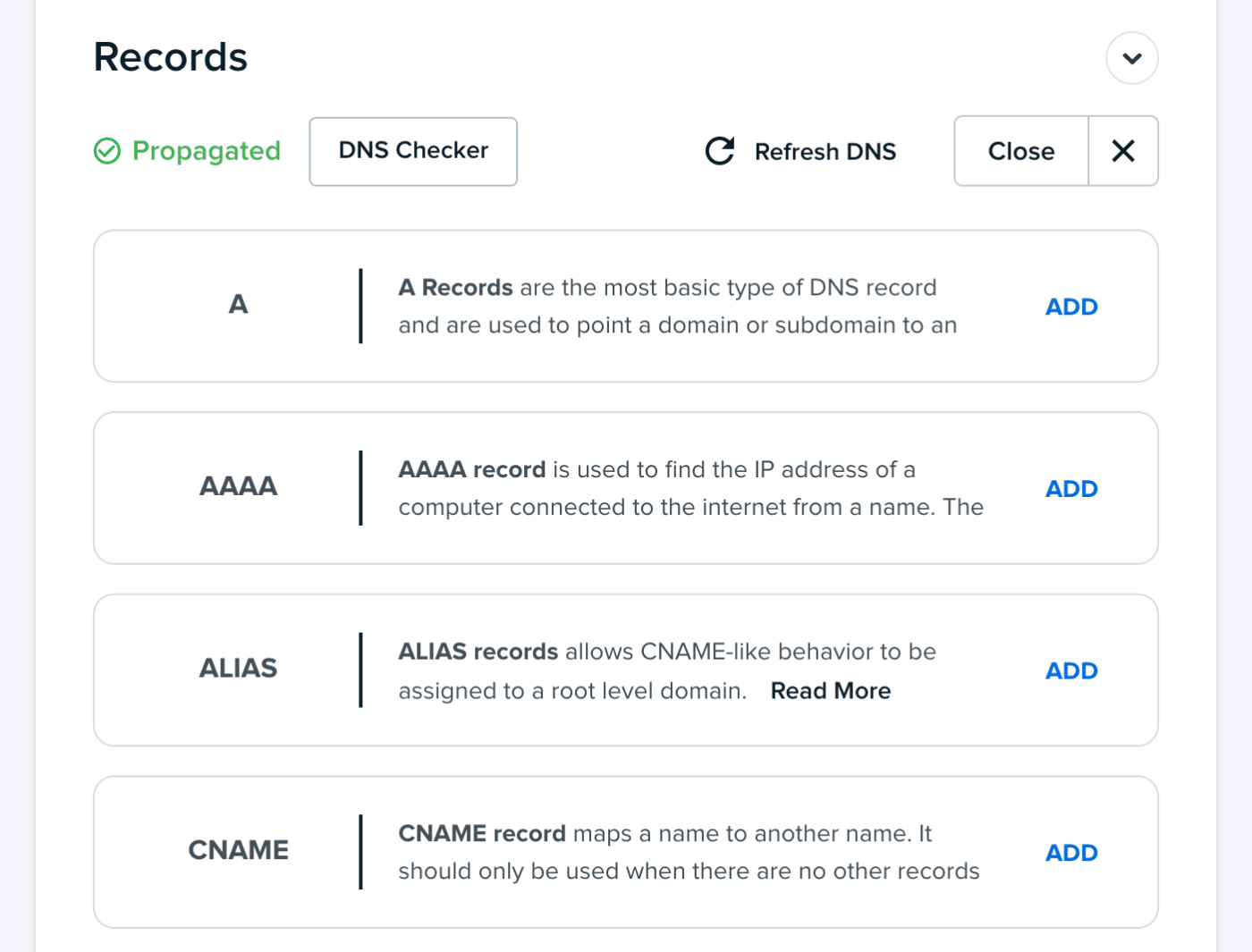The width and height of the screenshot is (1252, 952).
Task: Add a new A record
Action: pos(1070,306)
